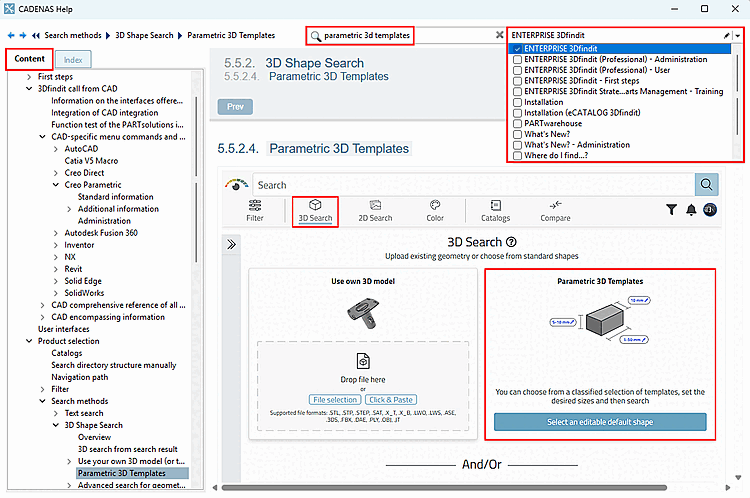Open Parametric 3D Templates breadcrumb
Image resolution: width=750 pixels, height=498 pixels.
pyautogui.click(x=231, y=35)
